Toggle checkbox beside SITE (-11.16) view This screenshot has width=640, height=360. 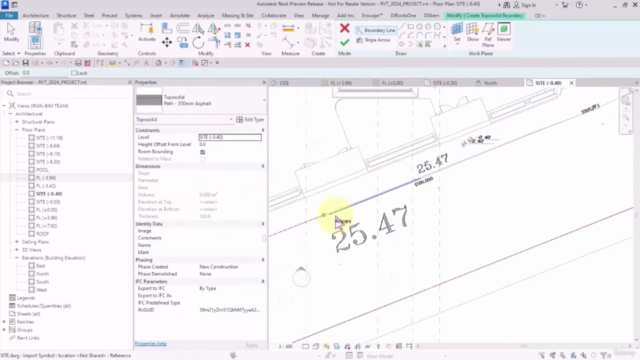[31, 138]
